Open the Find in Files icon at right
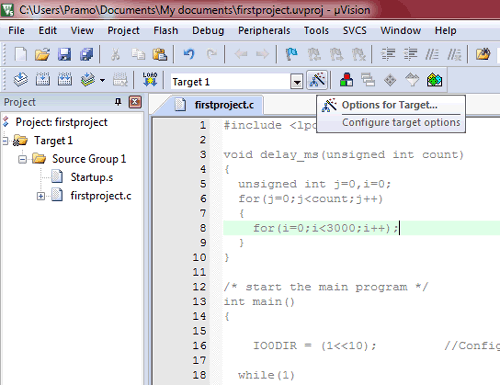500x385 pixels. [483, 54]
